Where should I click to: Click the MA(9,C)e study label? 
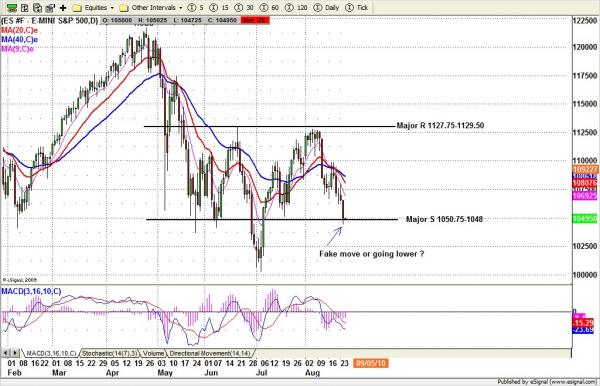pos(18,49)
